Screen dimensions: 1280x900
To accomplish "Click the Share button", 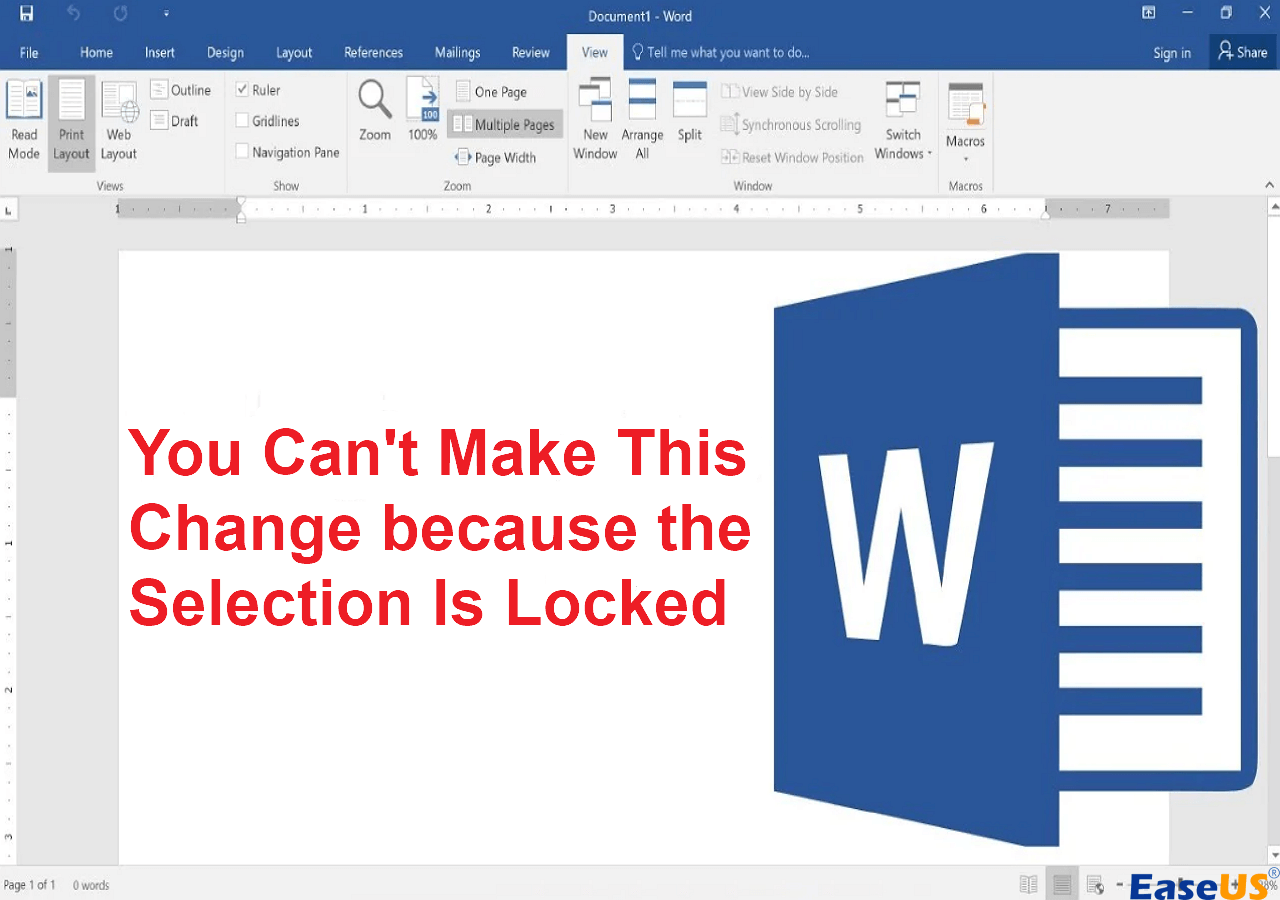I will (1243, 52).
